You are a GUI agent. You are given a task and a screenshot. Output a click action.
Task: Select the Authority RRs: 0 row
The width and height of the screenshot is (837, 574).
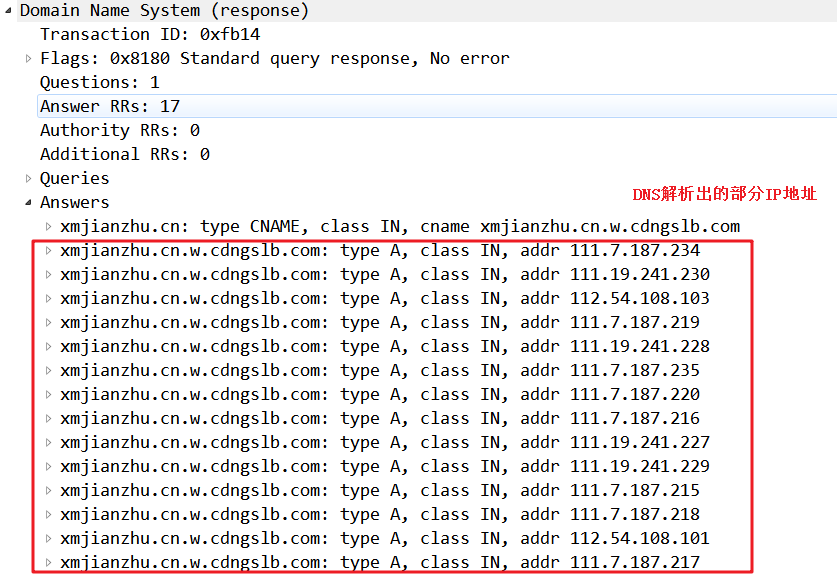coord(120,130)
